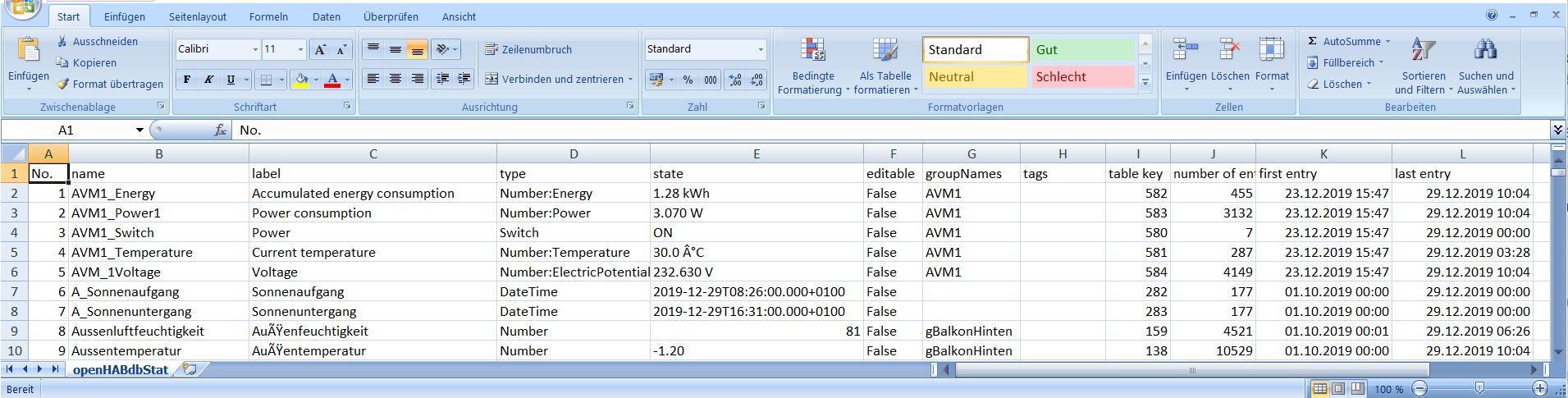Click AutoSumme button

1349,41
